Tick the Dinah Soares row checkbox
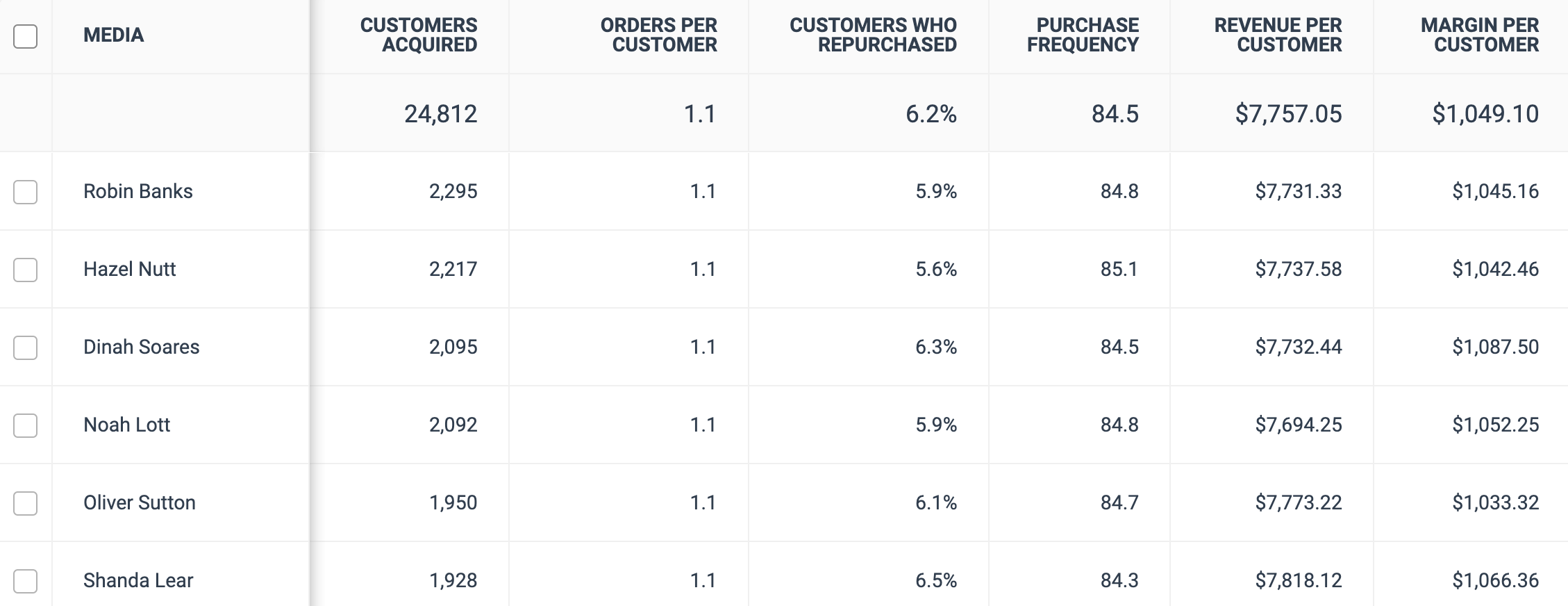The width and height of the screenshot is (1568, 606). tap(26, 347)
